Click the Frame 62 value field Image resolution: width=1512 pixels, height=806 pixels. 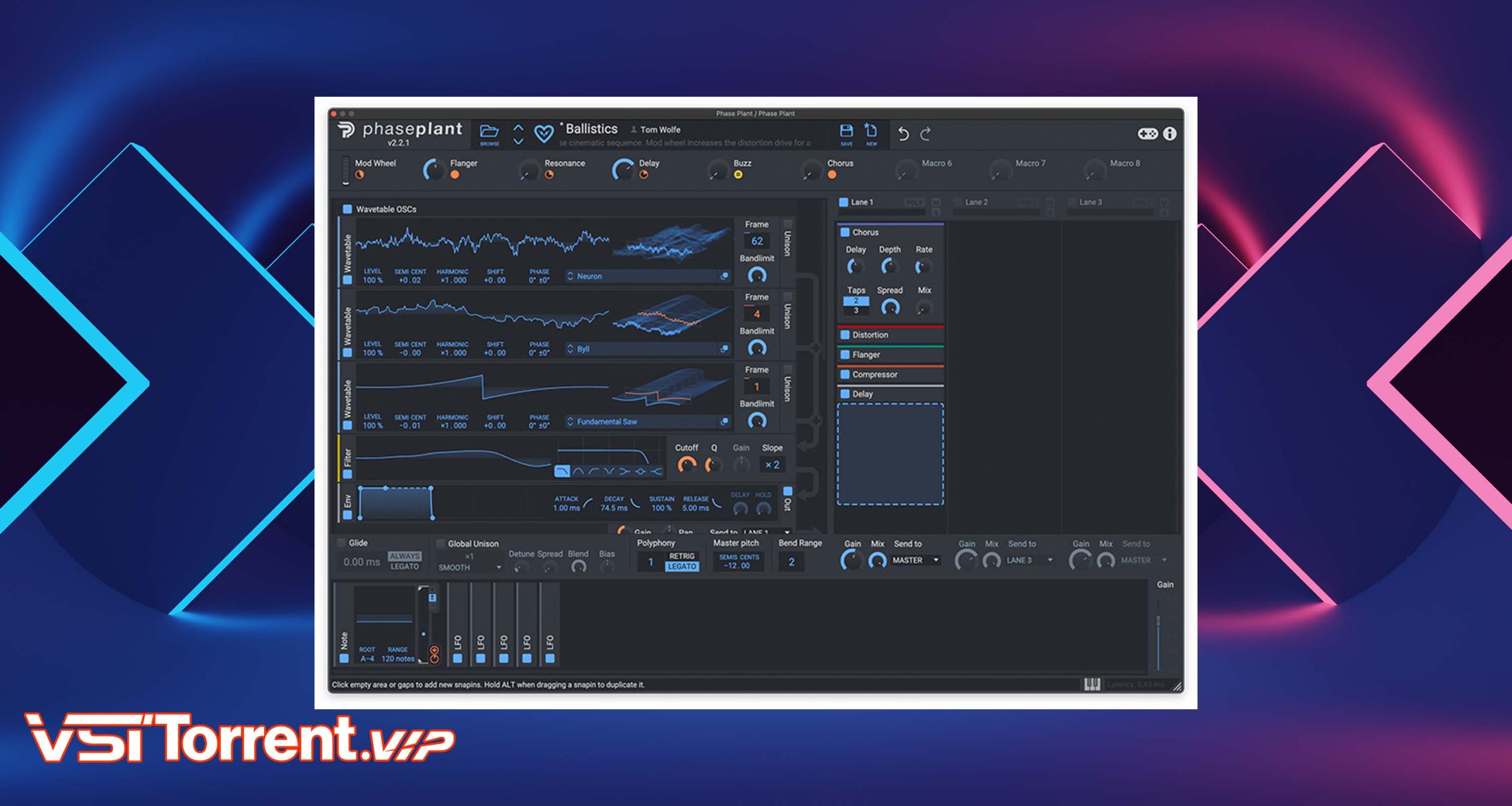[757, 241]
